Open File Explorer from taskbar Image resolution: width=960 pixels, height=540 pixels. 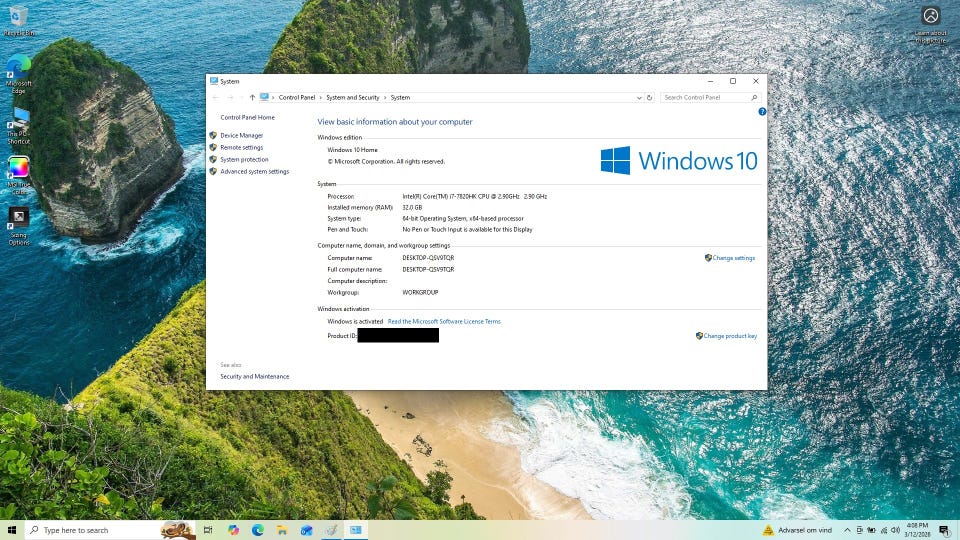[282, 530]
